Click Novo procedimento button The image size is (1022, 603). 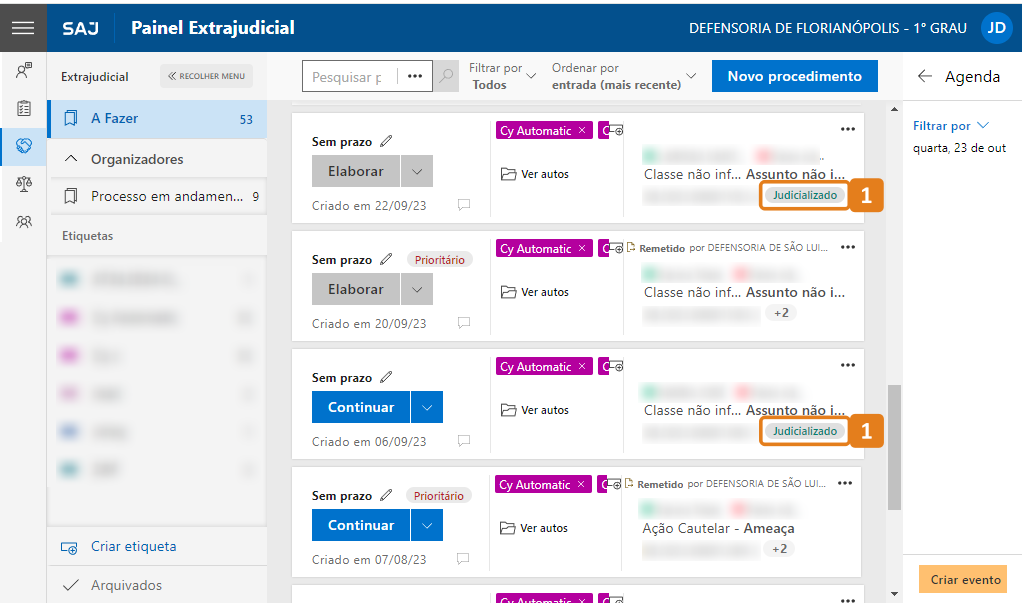(795, 76)
